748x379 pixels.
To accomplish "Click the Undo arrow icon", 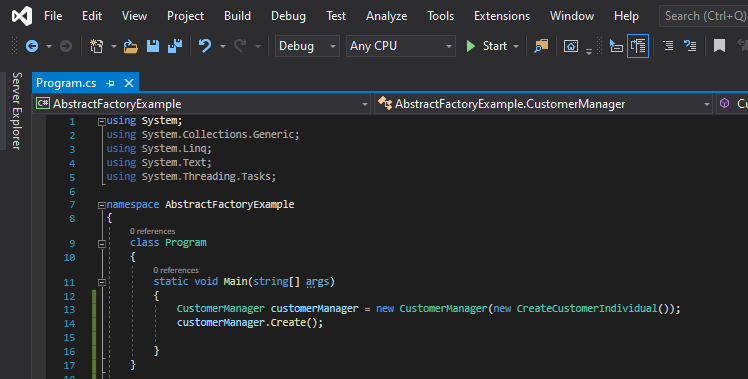I will click(205, 46).
